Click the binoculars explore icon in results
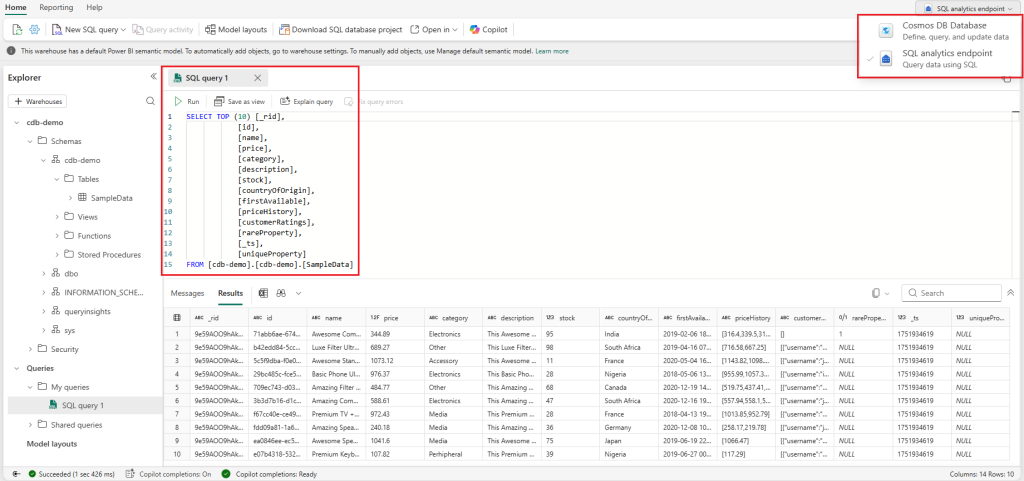 click(281, 294)
